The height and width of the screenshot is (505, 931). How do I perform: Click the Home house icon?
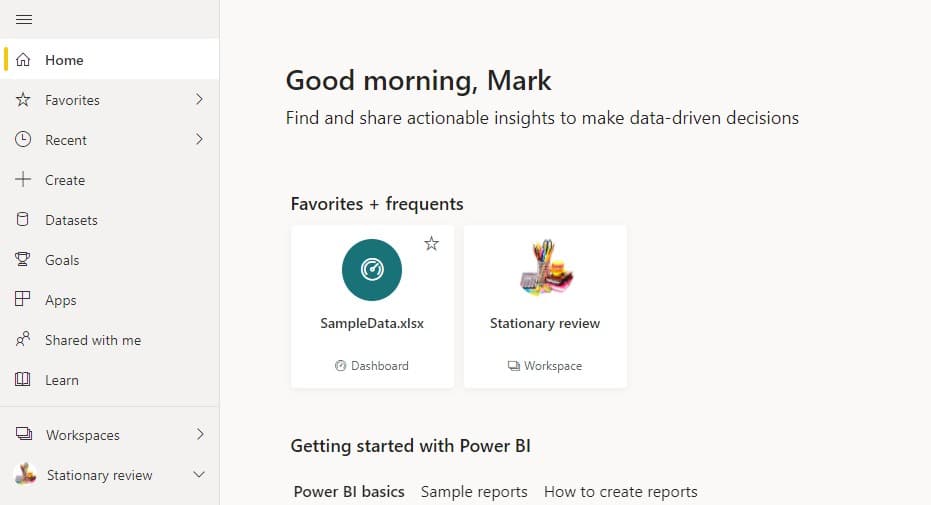pos(23,59)
